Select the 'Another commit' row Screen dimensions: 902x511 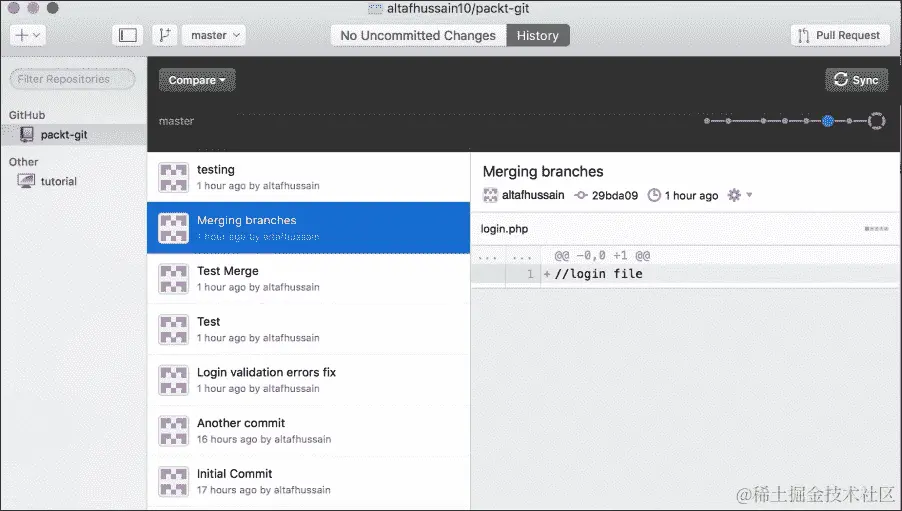(308, 430)
